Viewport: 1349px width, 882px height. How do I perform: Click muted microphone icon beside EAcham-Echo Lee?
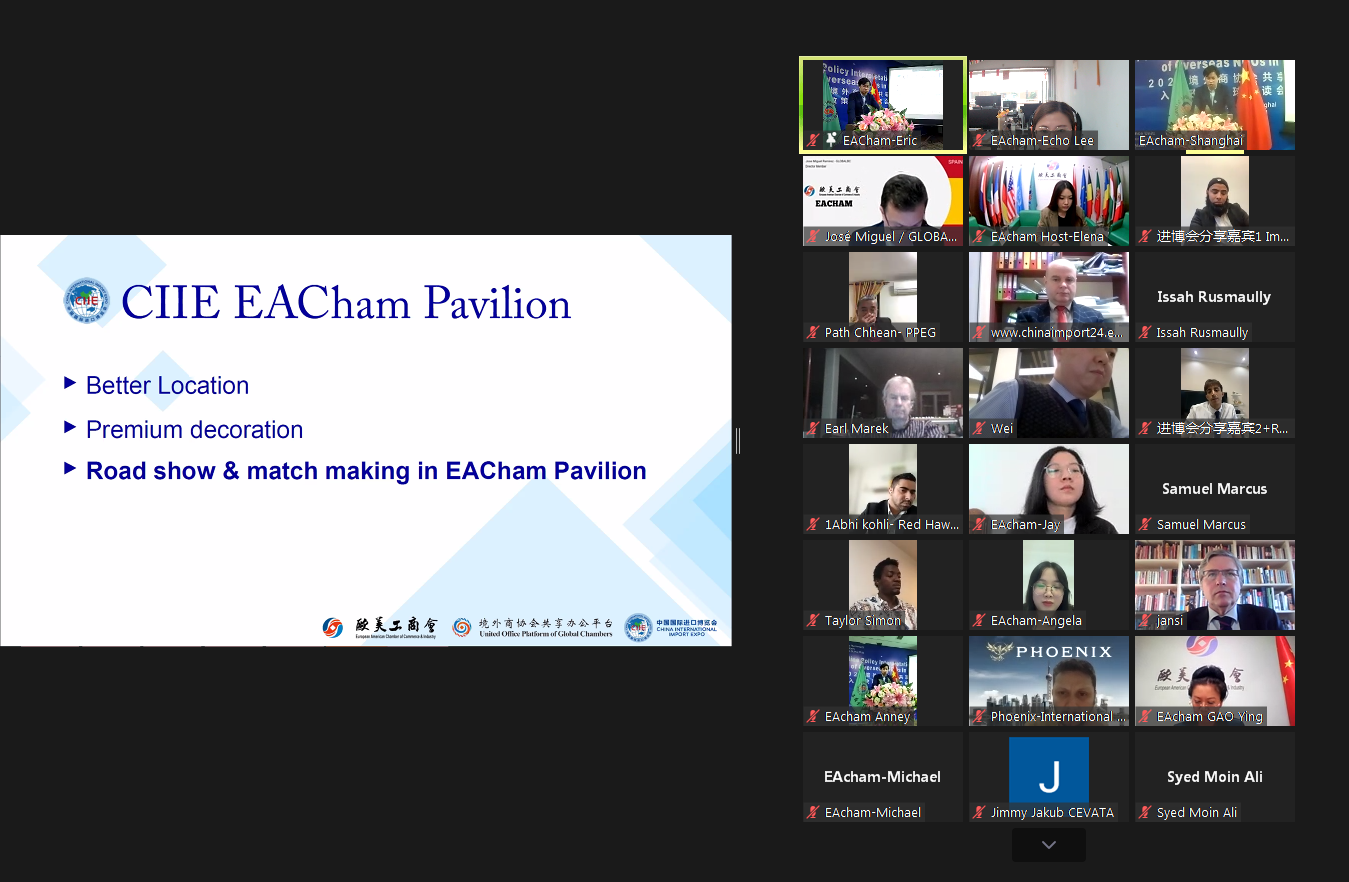coord(980,141)
